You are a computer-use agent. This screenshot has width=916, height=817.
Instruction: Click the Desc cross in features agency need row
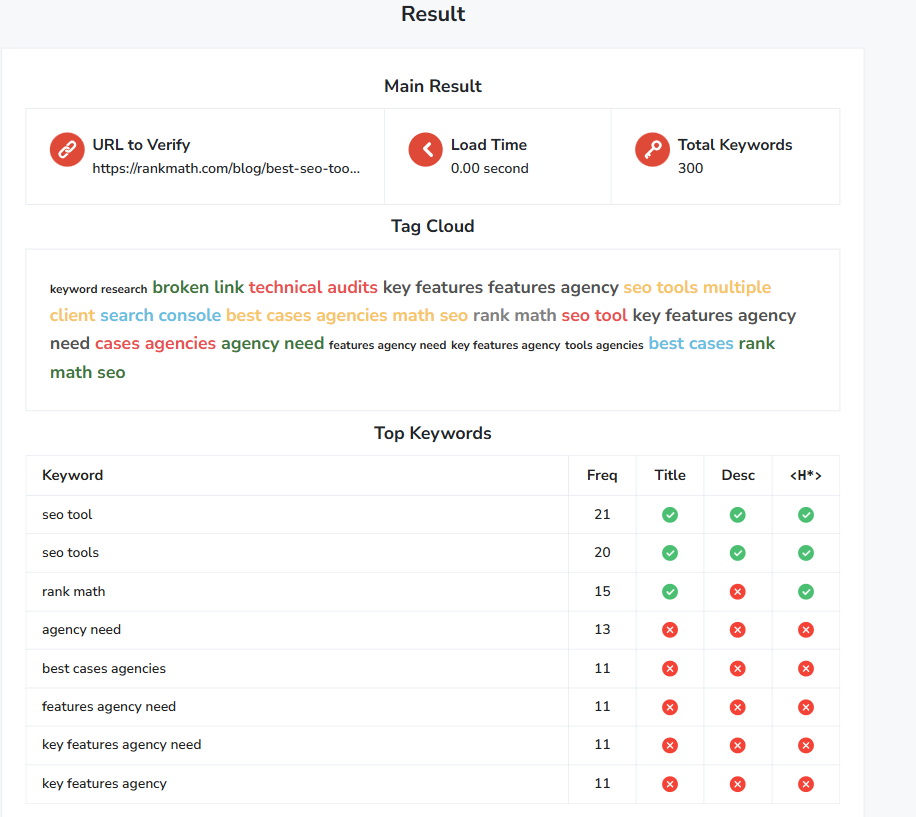pyautogui.click(x=738, y=707)
